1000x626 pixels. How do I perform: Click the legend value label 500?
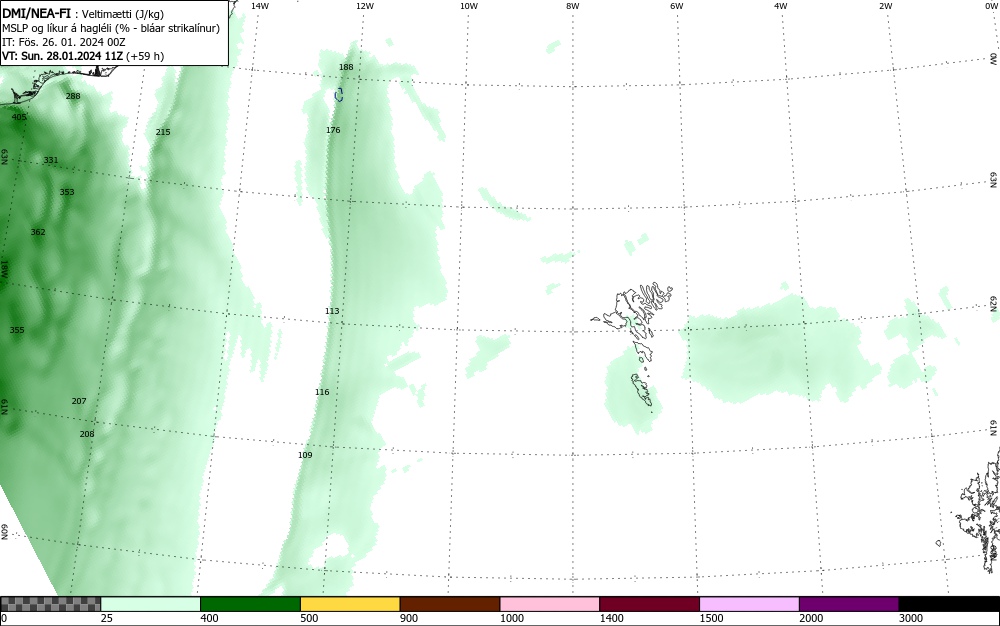[x=309, y=618]
